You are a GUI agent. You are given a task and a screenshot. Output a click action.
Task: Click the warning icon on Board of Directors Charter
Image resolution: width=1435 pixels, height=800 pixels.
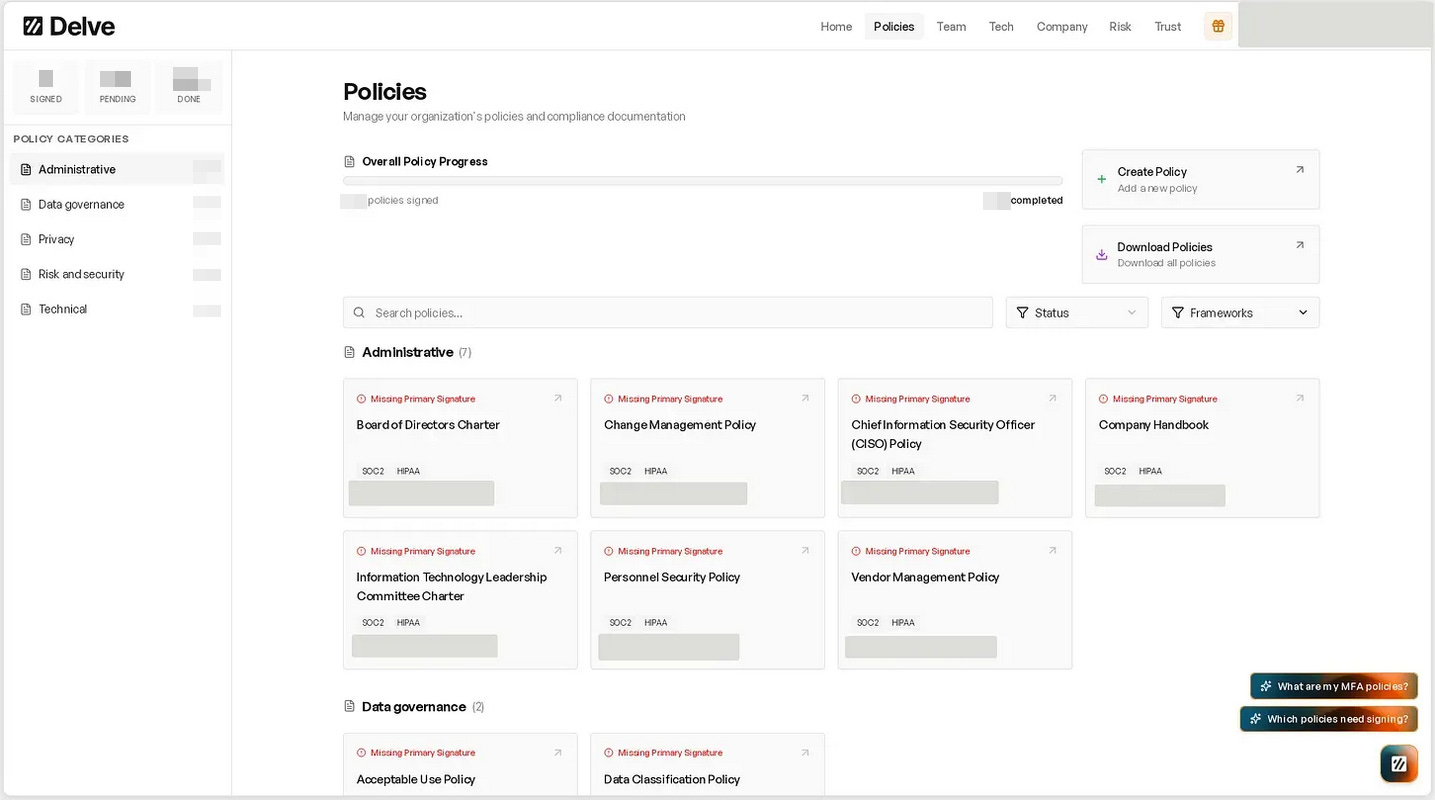click(x=361, y=399)
